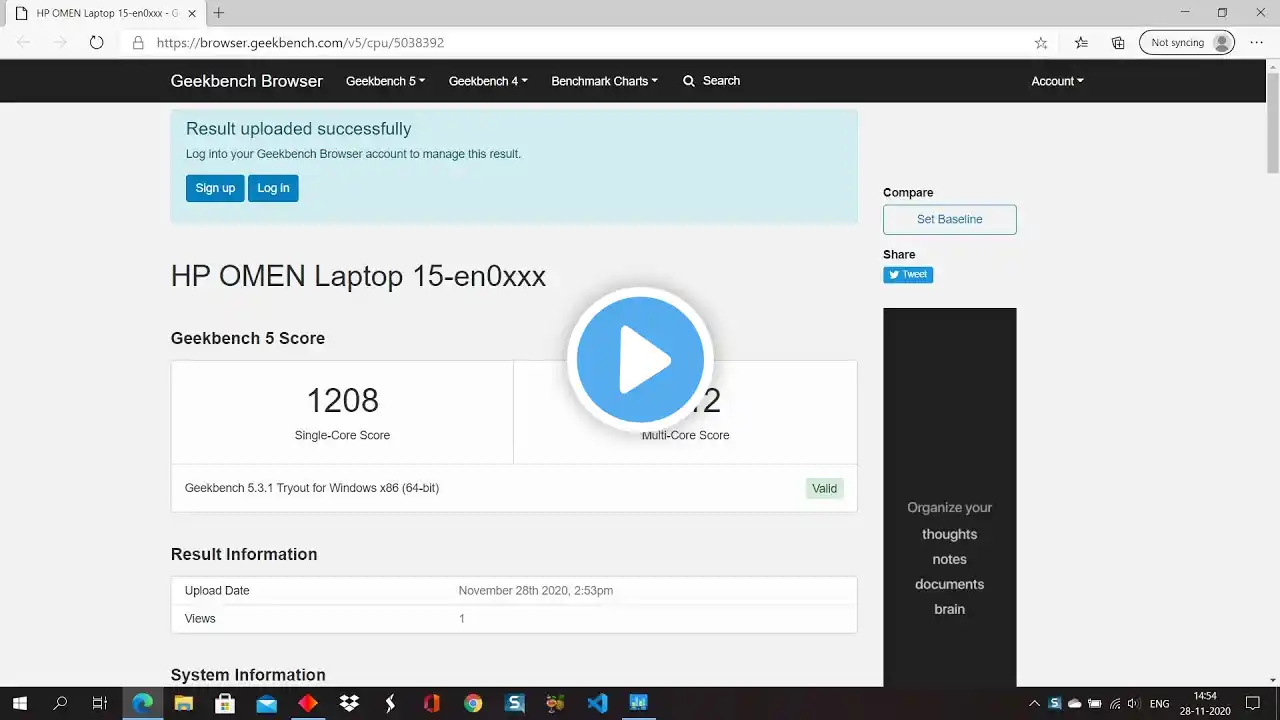1280x720 pixels.
Task: Select the HP OMEN Laptop browser tab
Action: click(x=104, y=13)
